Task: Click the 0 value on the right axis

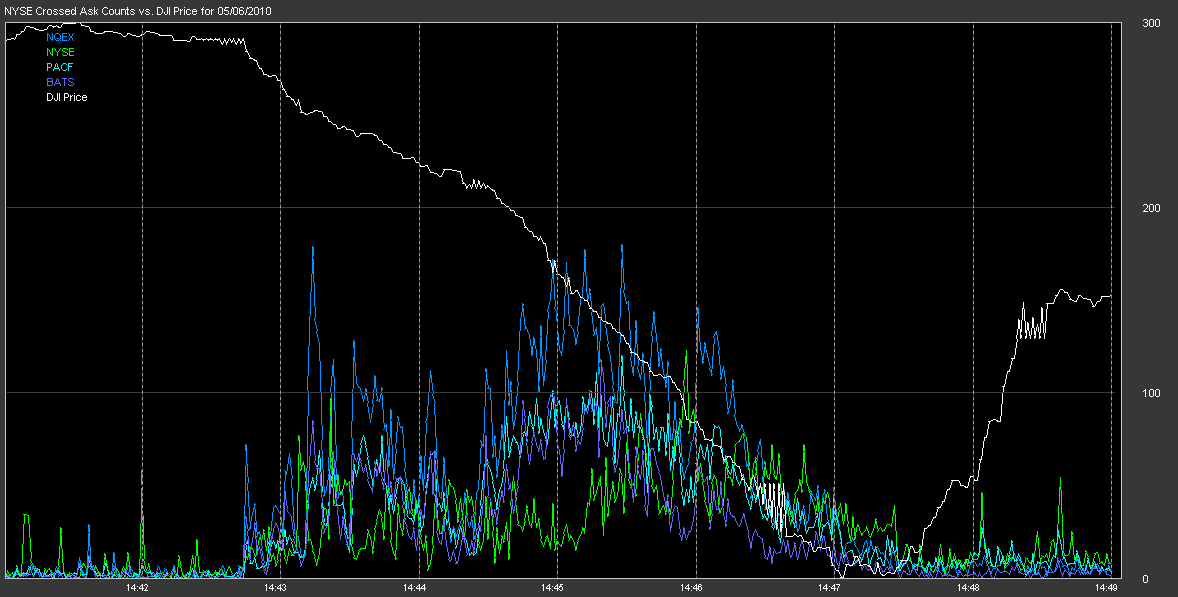Action: pos(1145,578)
